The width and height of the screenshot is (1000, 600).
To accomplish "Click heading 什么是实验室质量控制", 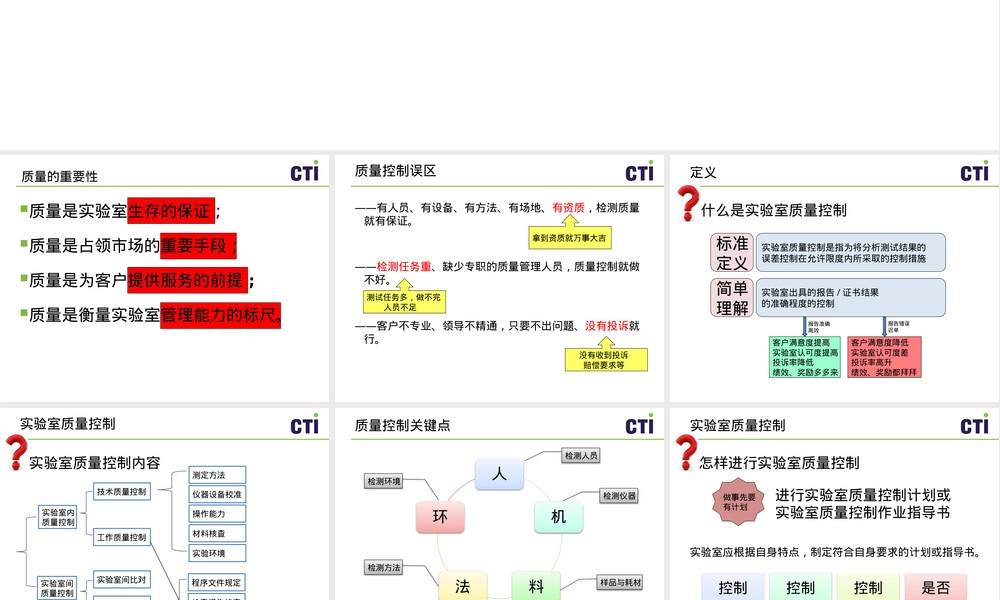I will point(774,210).
